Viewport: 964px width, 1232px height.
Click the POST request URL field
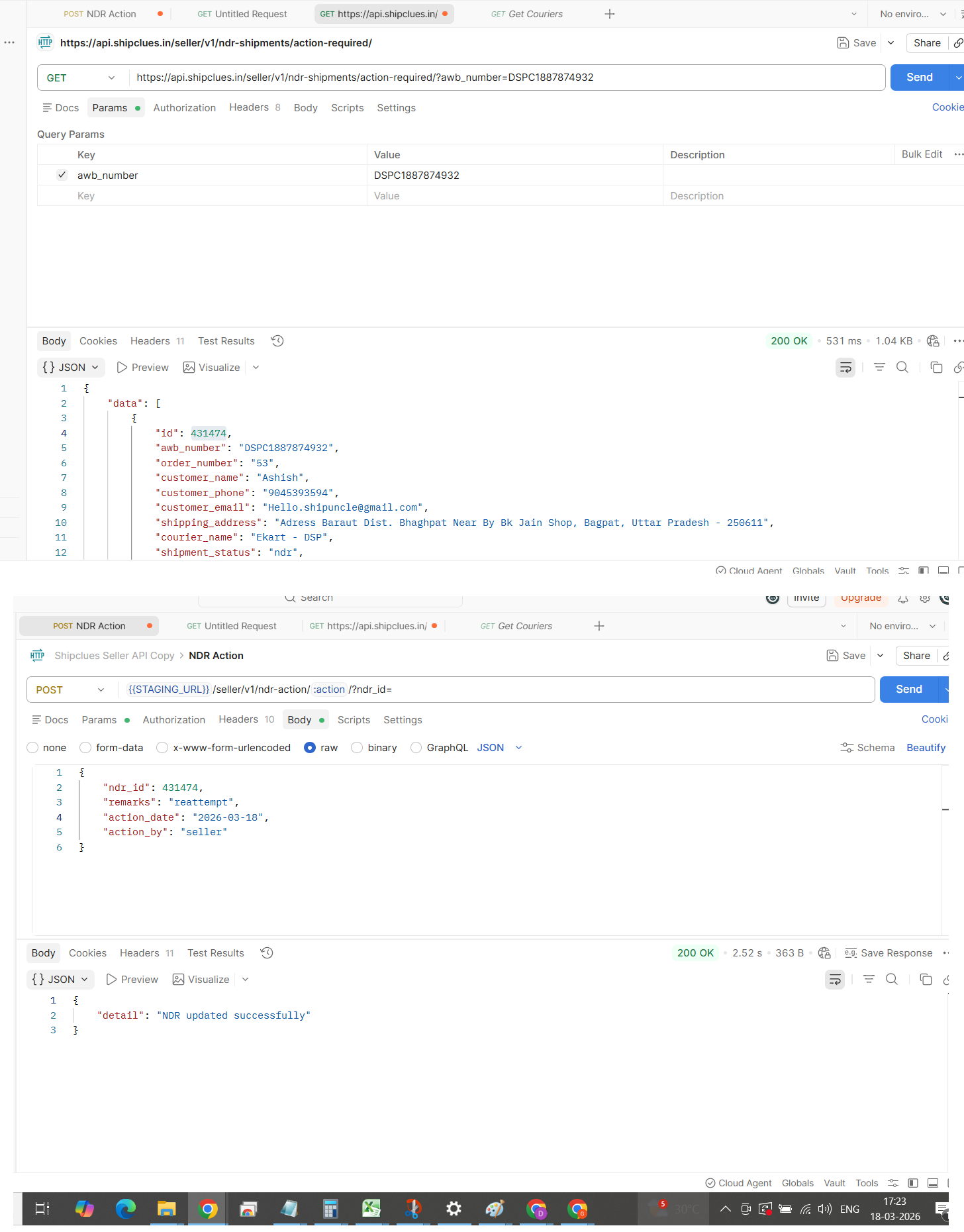[x=497, y=690]
